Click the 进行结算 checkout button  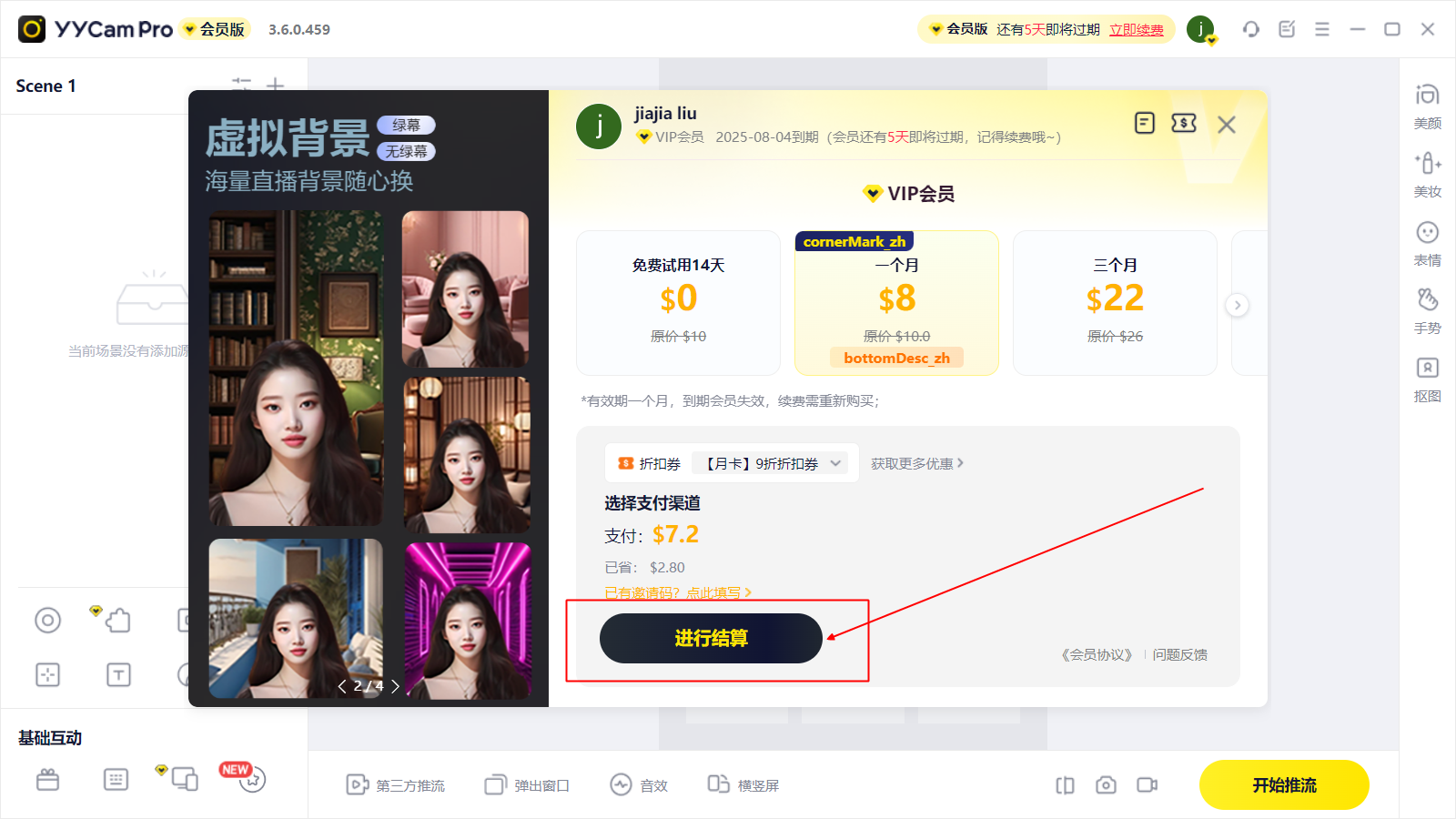(x=711, y=638)
